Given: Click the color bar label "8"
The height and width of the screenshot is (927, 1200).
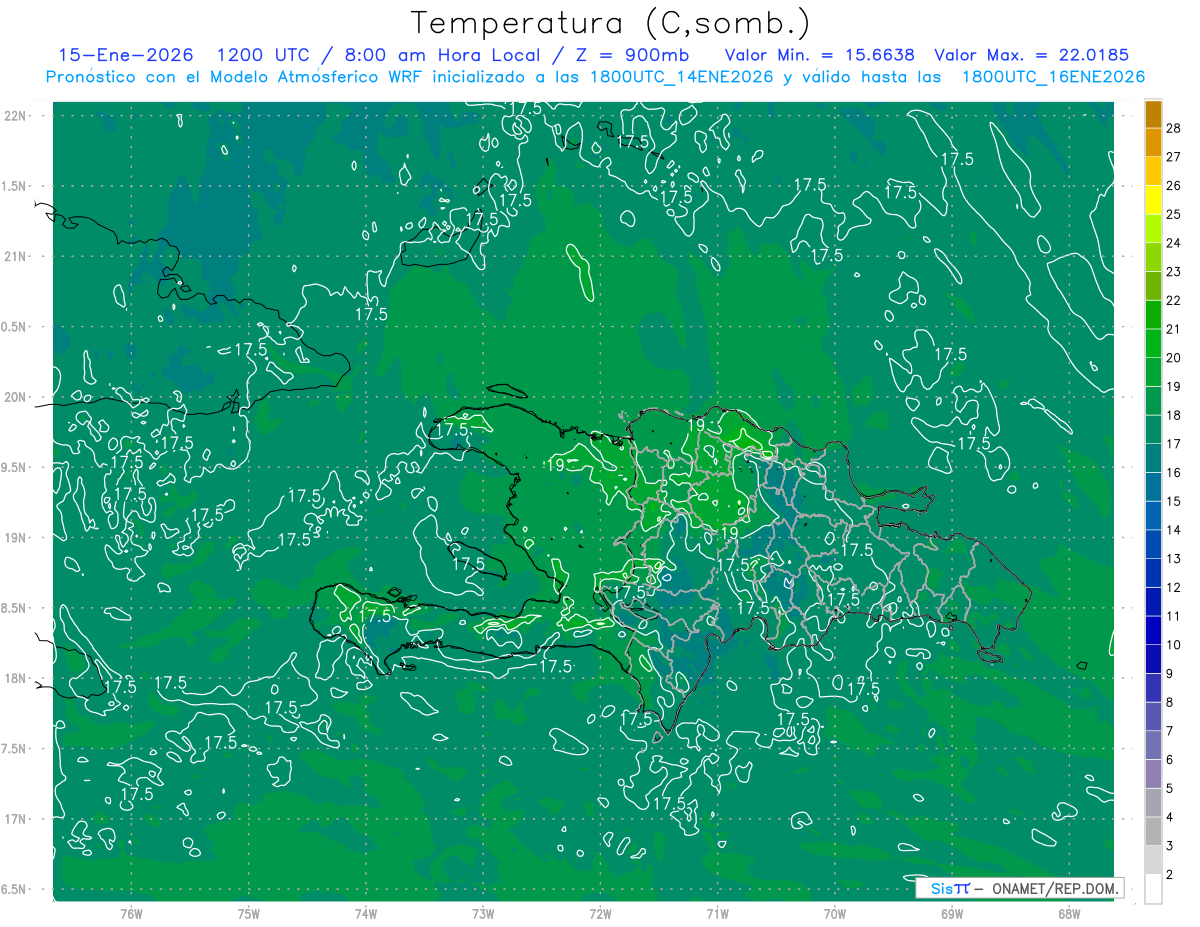Looking at the screenshot, I should tap(1169, 702).
